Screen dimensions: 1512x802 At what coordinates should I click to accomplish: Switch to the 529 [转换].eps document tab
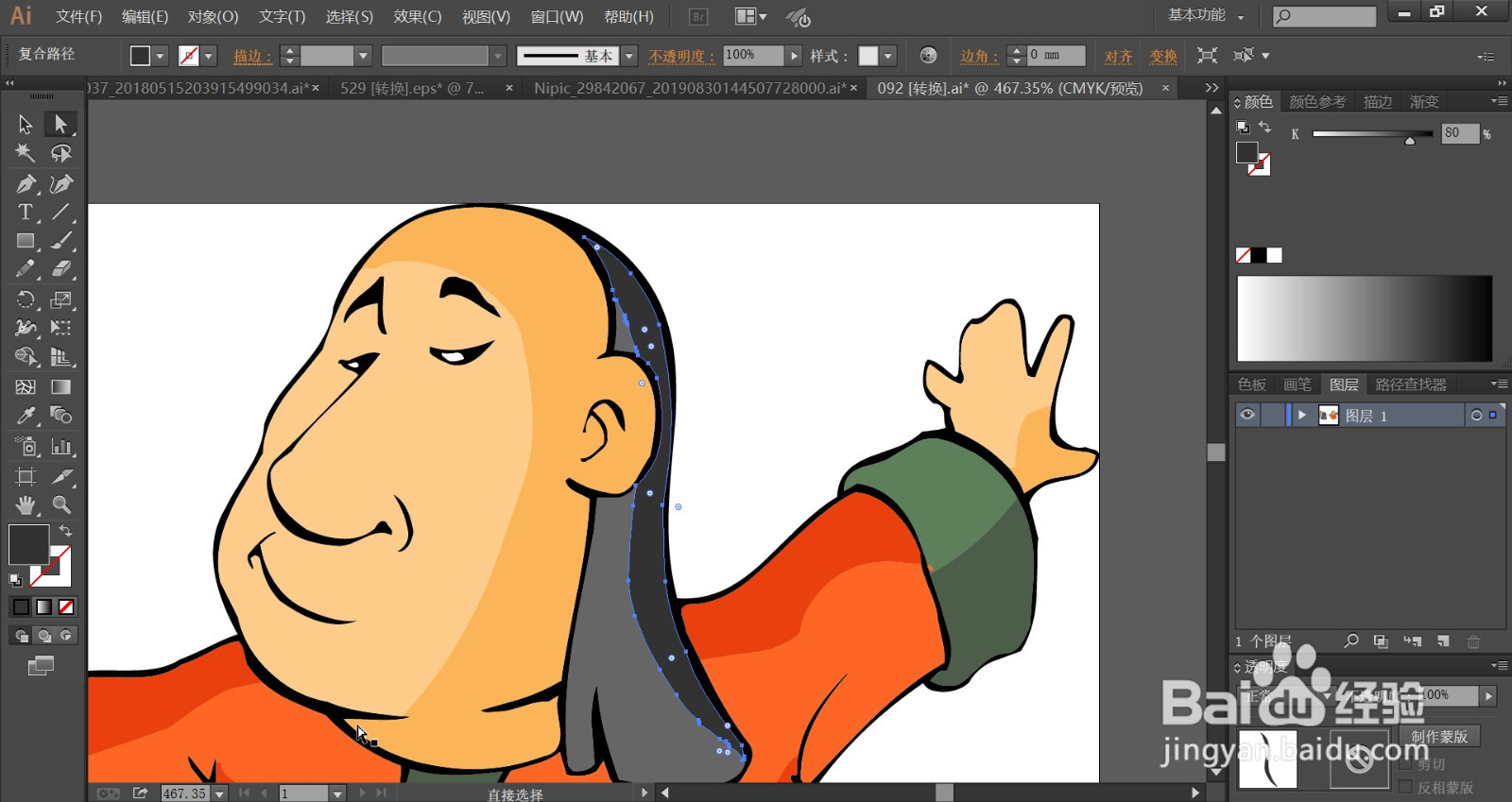(412, 88)
